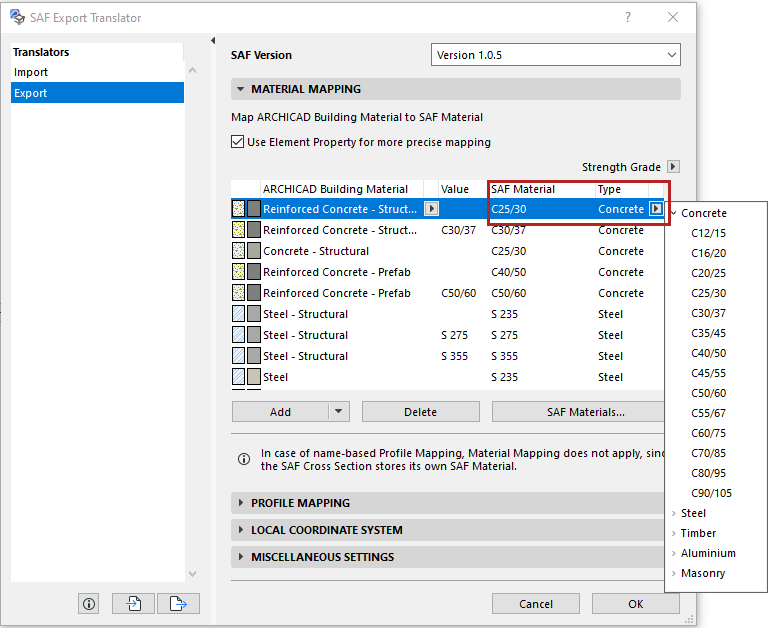Click translators list scroll down arrow
Viewport: 770px width, 628px height.
(x=192, y=573)
